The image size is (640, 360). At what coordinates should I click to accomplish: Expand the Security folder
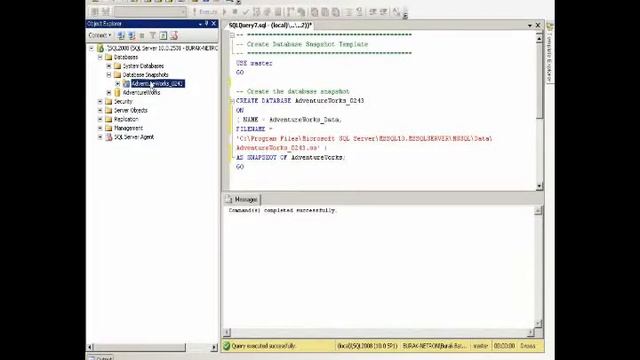click(x=100, y=101)
